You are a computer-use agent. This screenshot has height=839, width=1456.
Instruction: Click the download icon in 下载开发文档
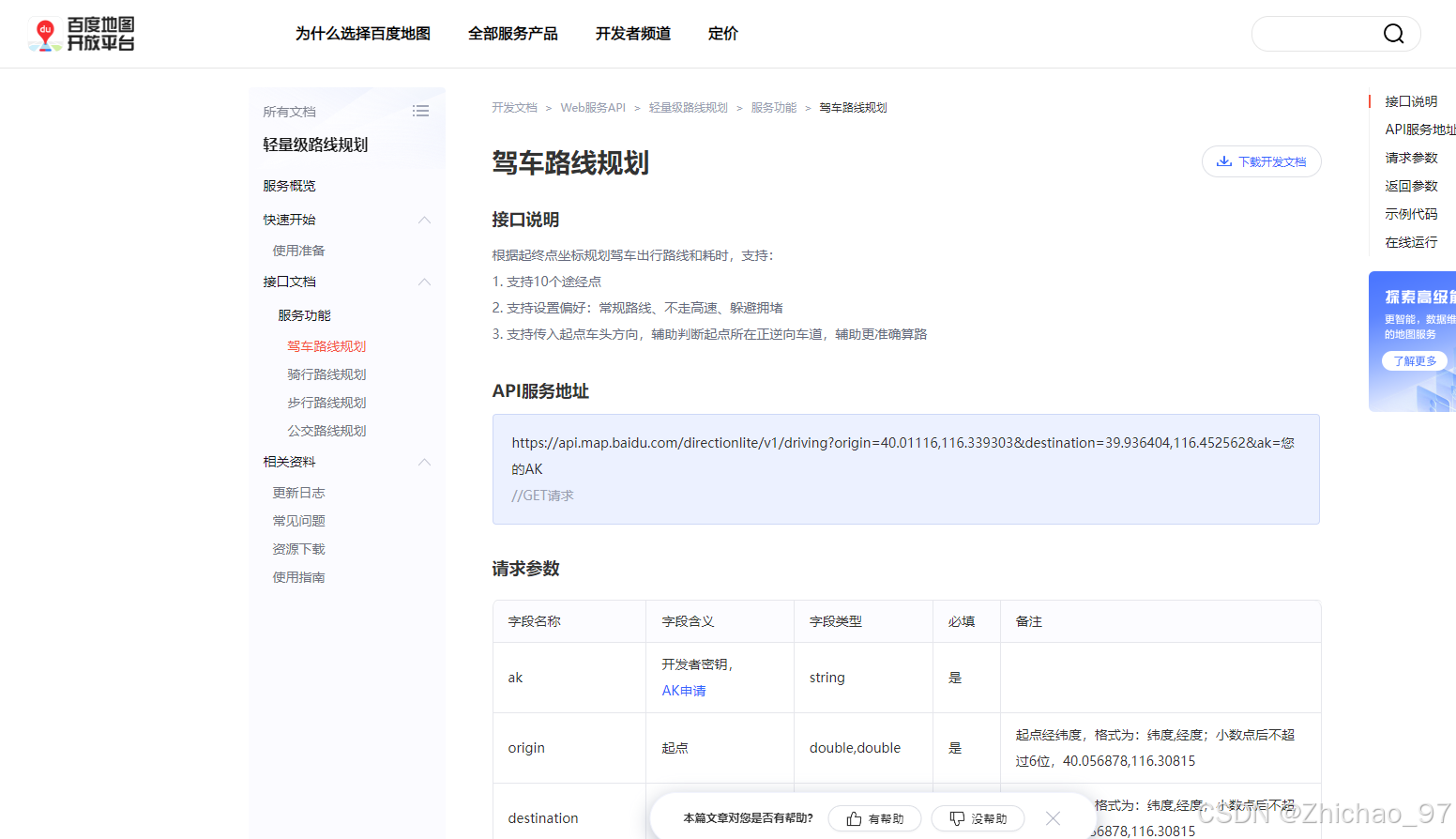(x=1223, y=161)
